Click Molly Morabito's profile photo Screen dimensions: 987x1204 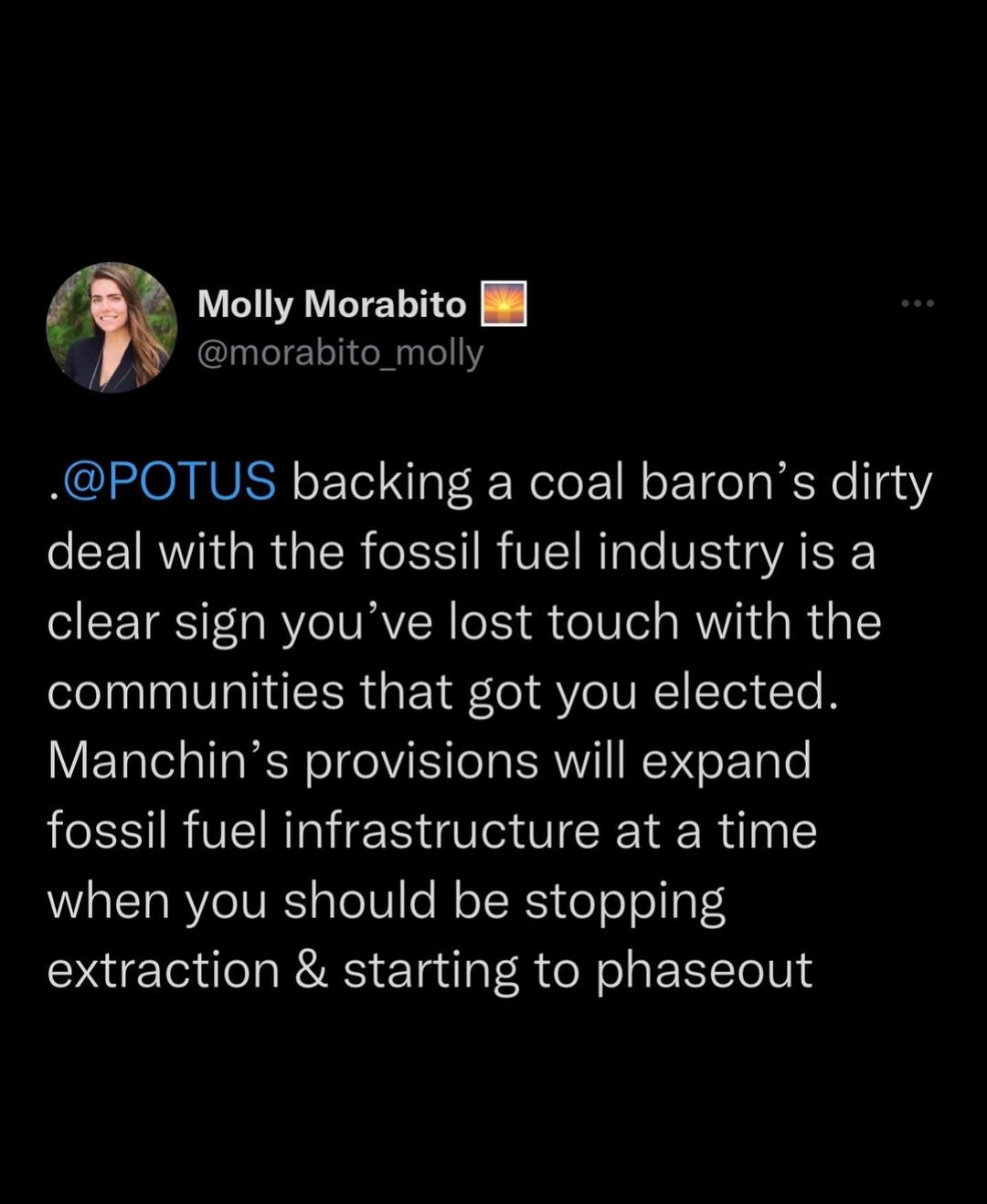tap(111, 327)
